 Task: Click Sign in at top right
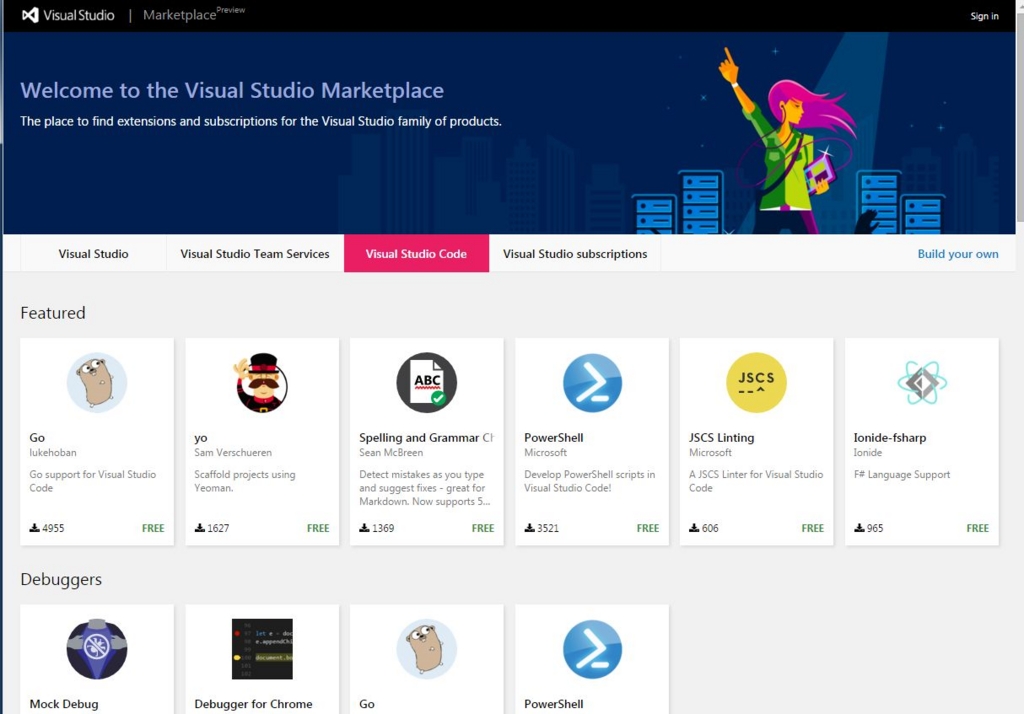pos(984,16)
